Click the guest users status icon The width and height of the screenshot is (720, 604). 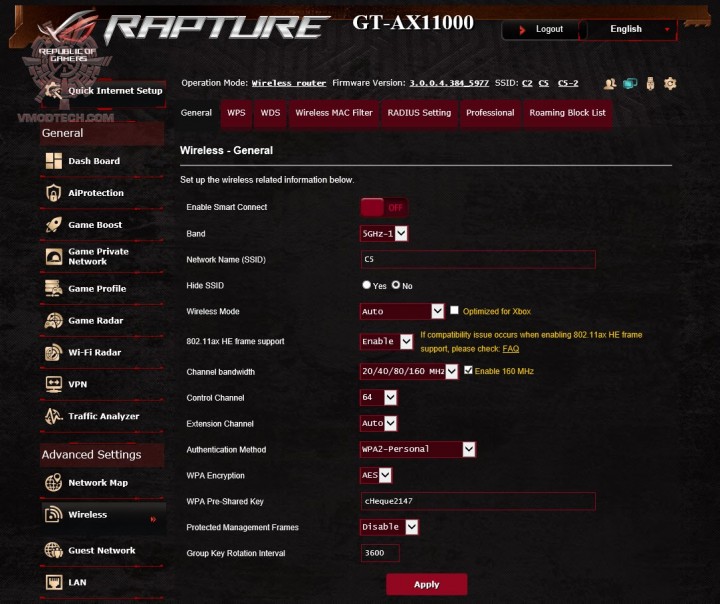(x=610, y=84)
